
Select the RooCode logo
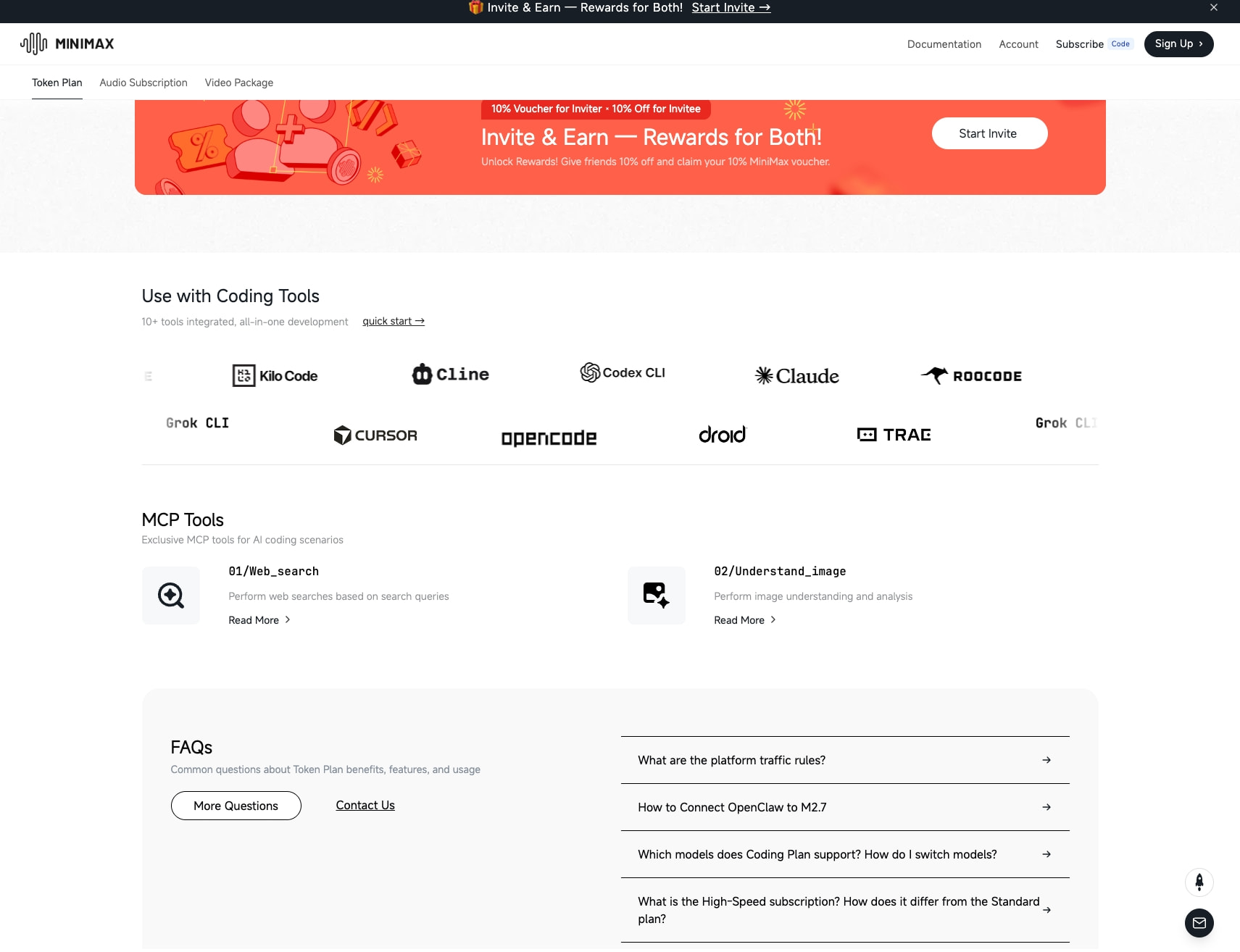coord(971,375)
